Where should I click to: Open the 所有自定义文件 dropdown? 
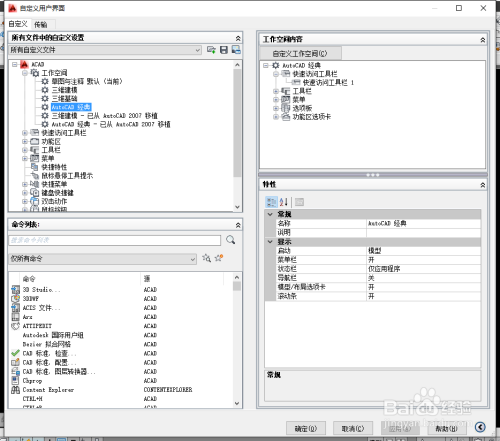click(198, 50)
